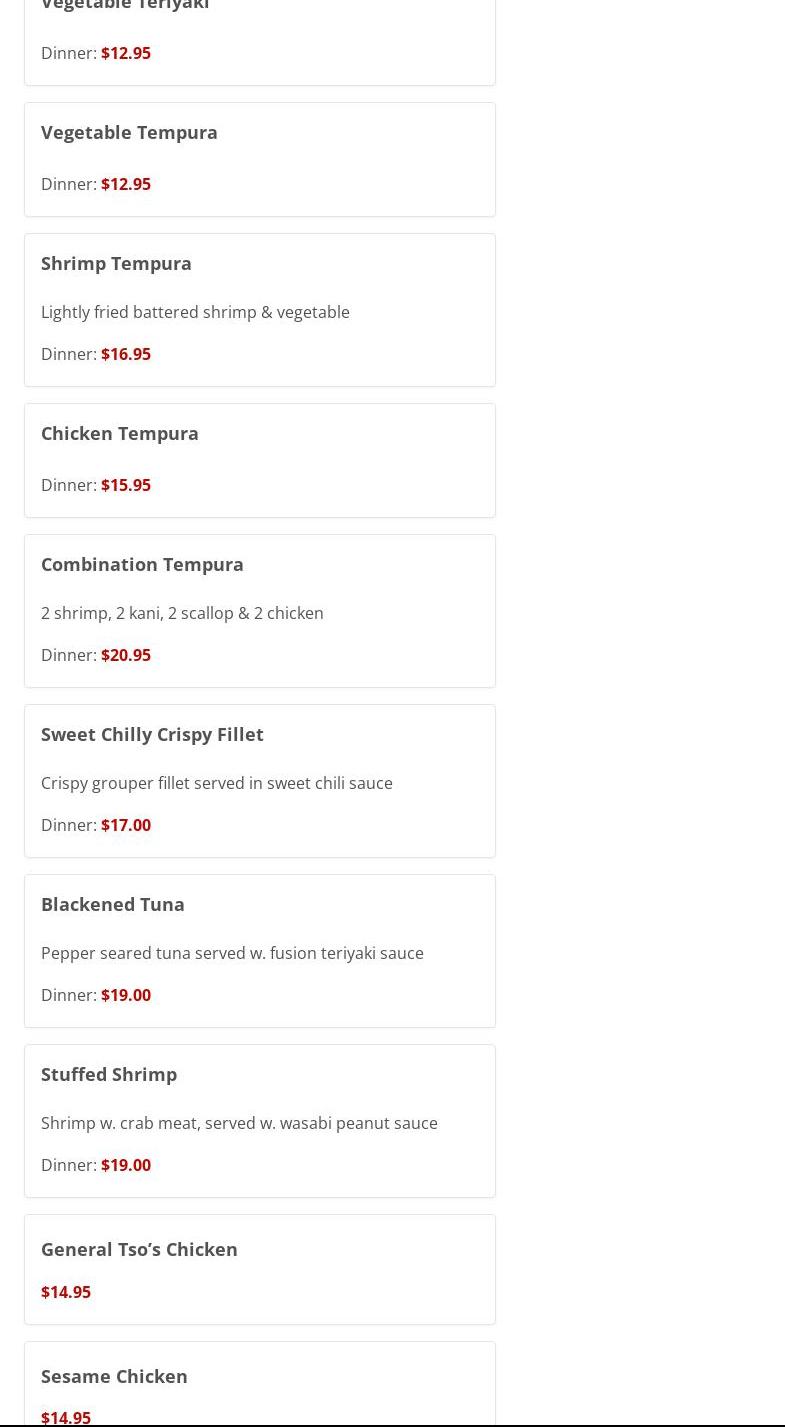Click the Stuffed Shrimp $19.00 price
785x1427 pixels.
(x=126, y=1165)
